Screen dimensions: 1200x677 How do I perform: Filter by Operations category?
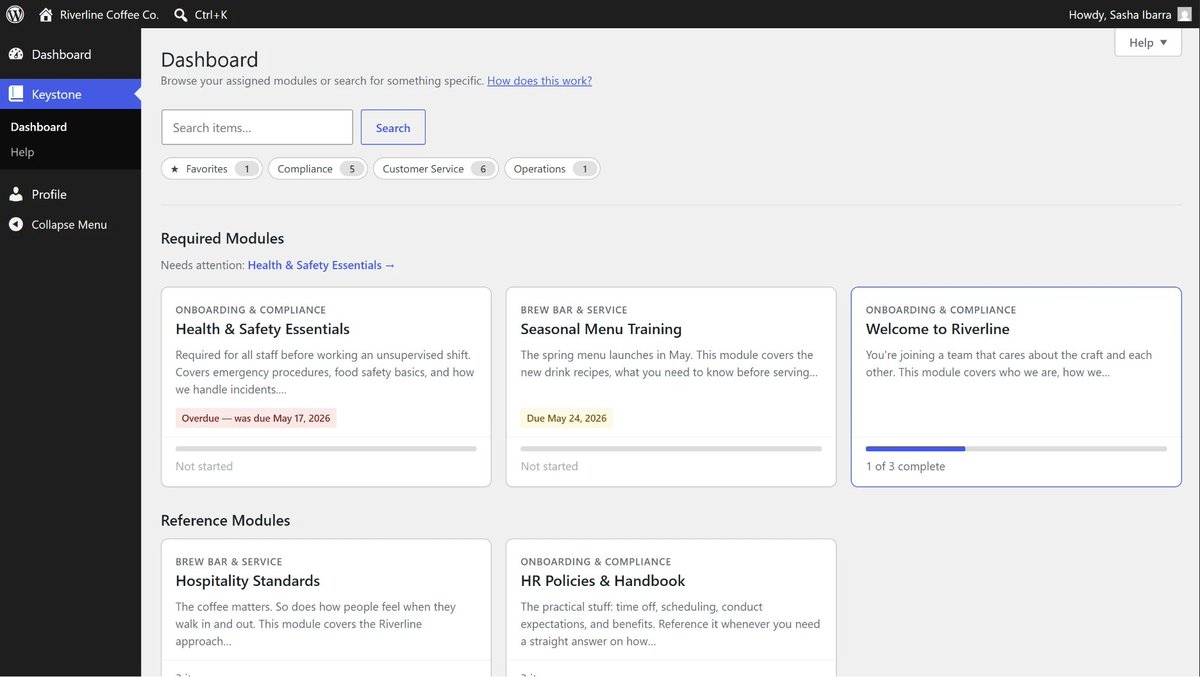tap(552, 169)
